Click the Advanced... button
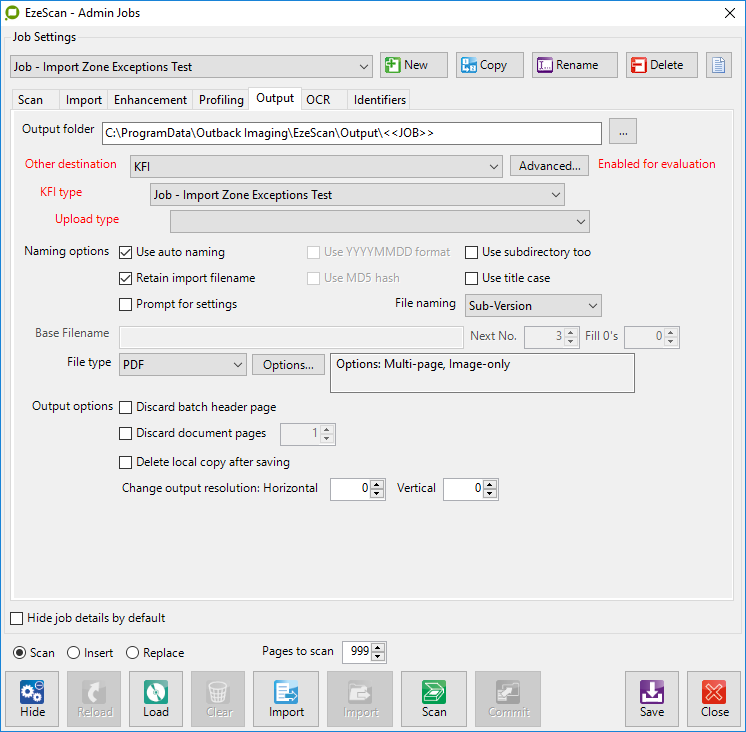Screen dimensions: 746x732 (549, 166)
